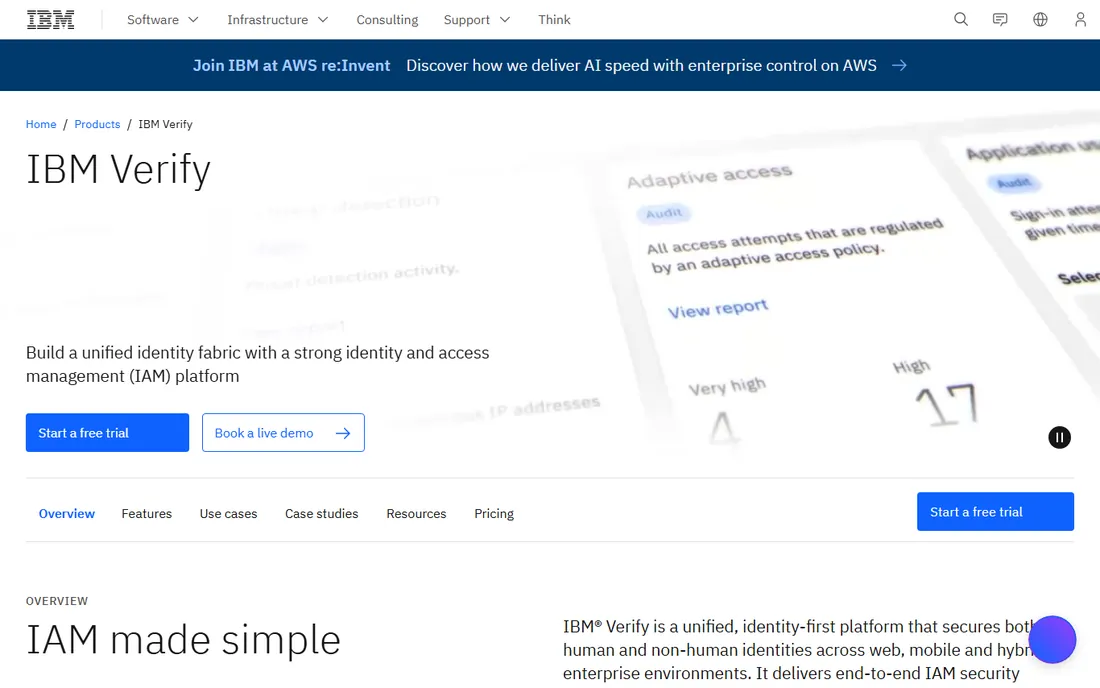Click the IBM Verify page heading

(x=118, y=170)
